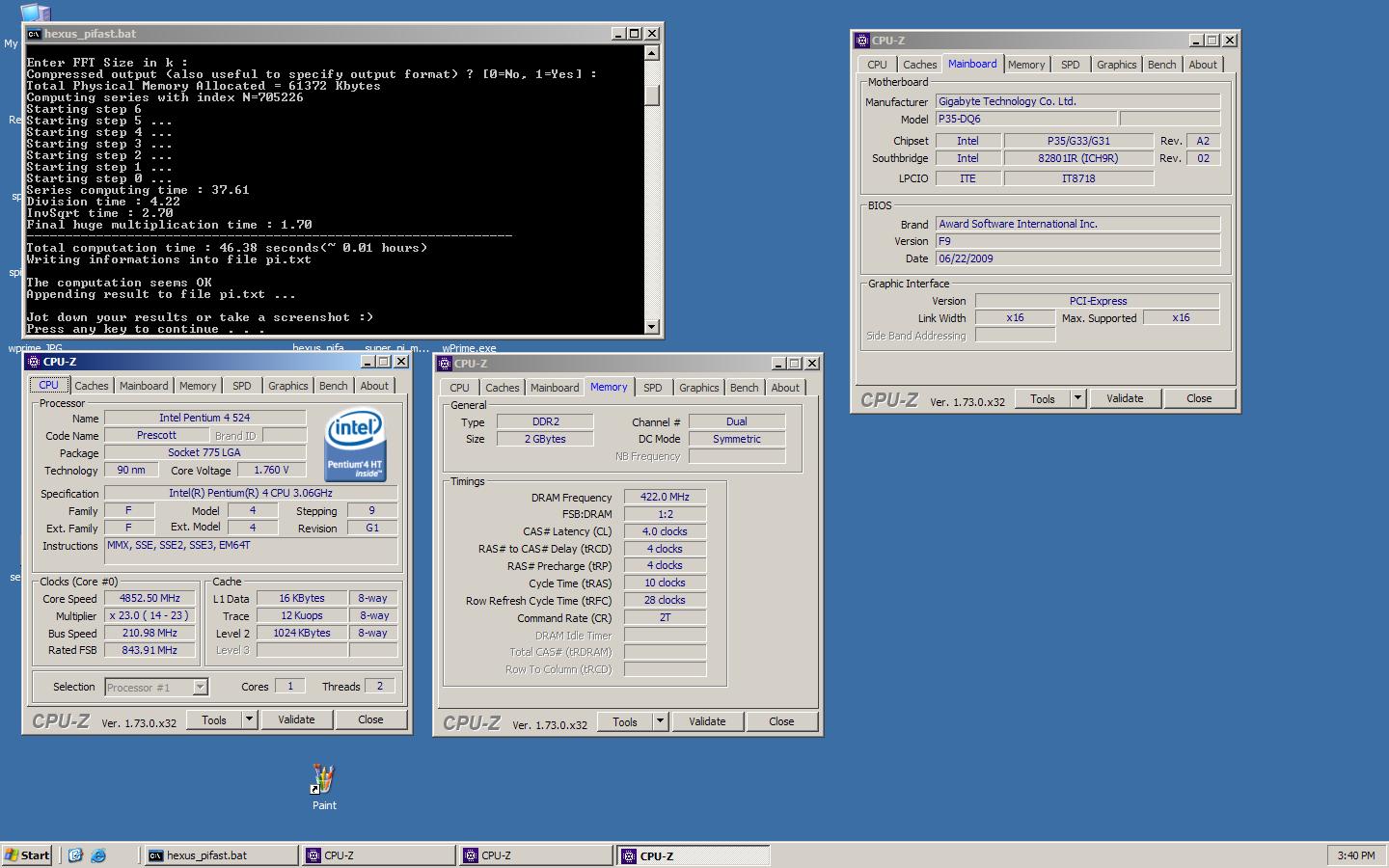
Task: Open Caches tab in the CPU window
Action: (92, 385)
